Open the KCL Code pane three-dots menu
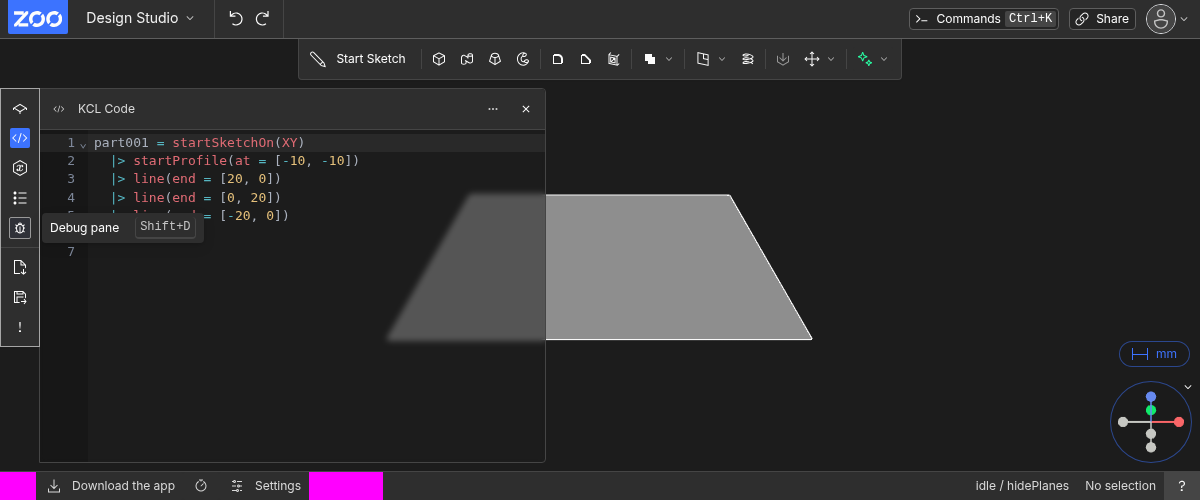 click(x=493, y=109)
